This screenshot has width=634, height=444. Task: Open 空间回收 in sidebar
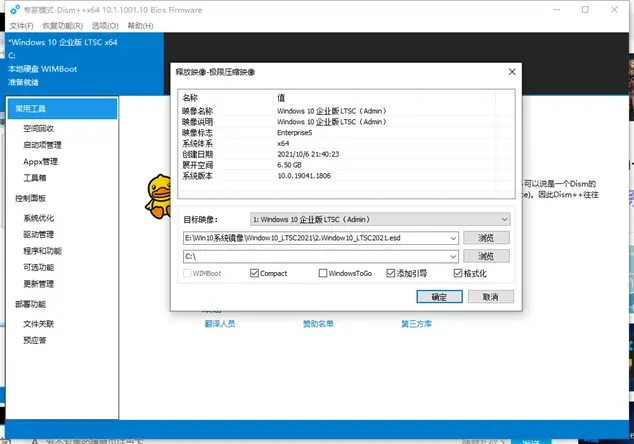click(38, 129)
